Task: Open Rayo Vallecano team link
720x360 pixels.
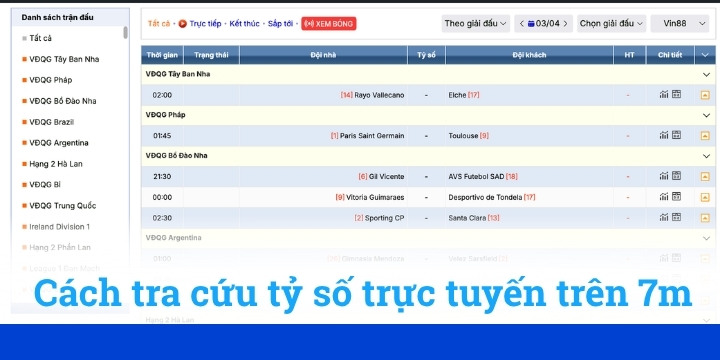Action: (x=379, y=95)
